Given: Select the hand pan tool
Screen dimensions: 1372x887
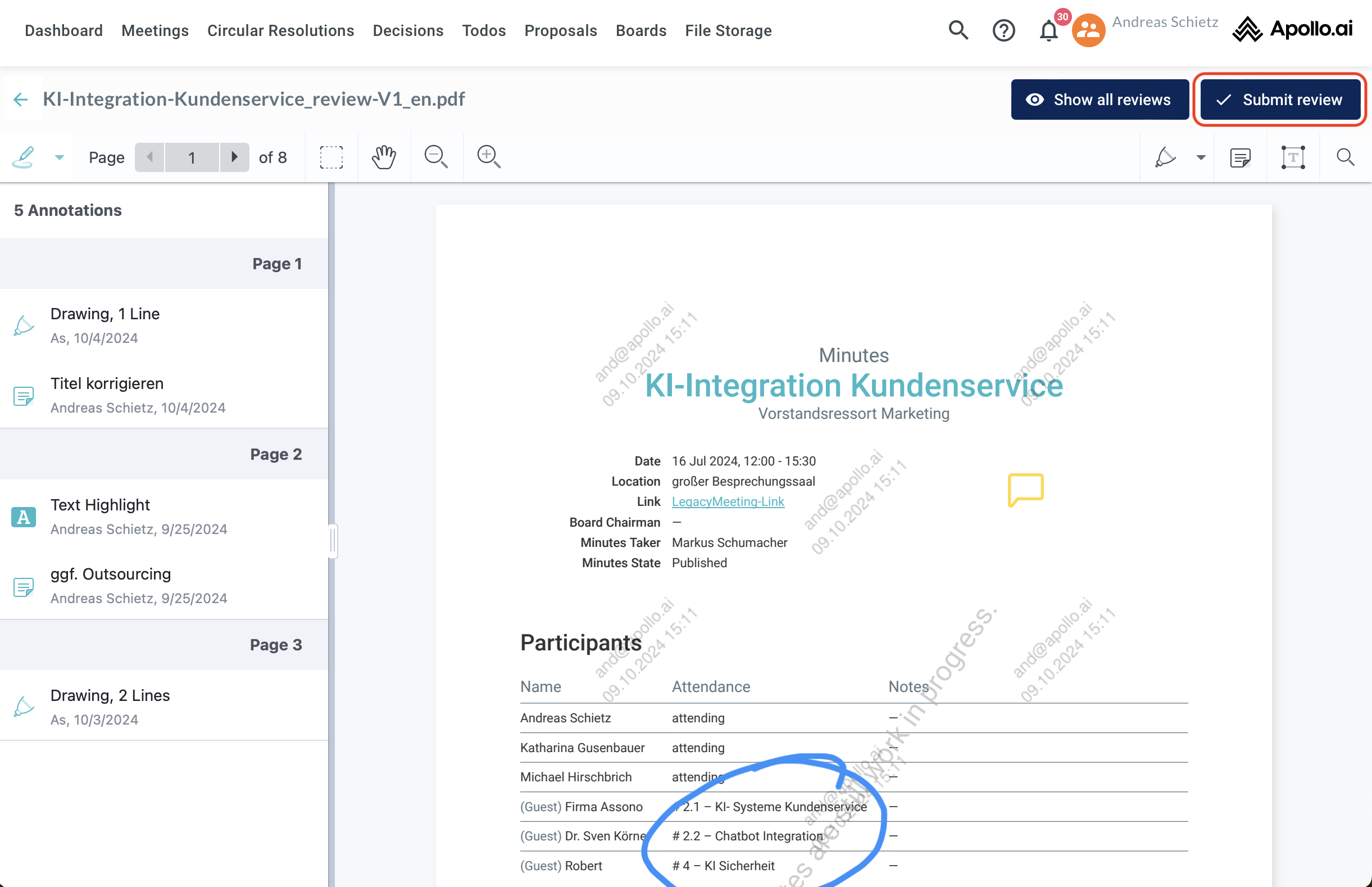Looking at the screenshot, I should pyautogui.click(x=383, y=157).
